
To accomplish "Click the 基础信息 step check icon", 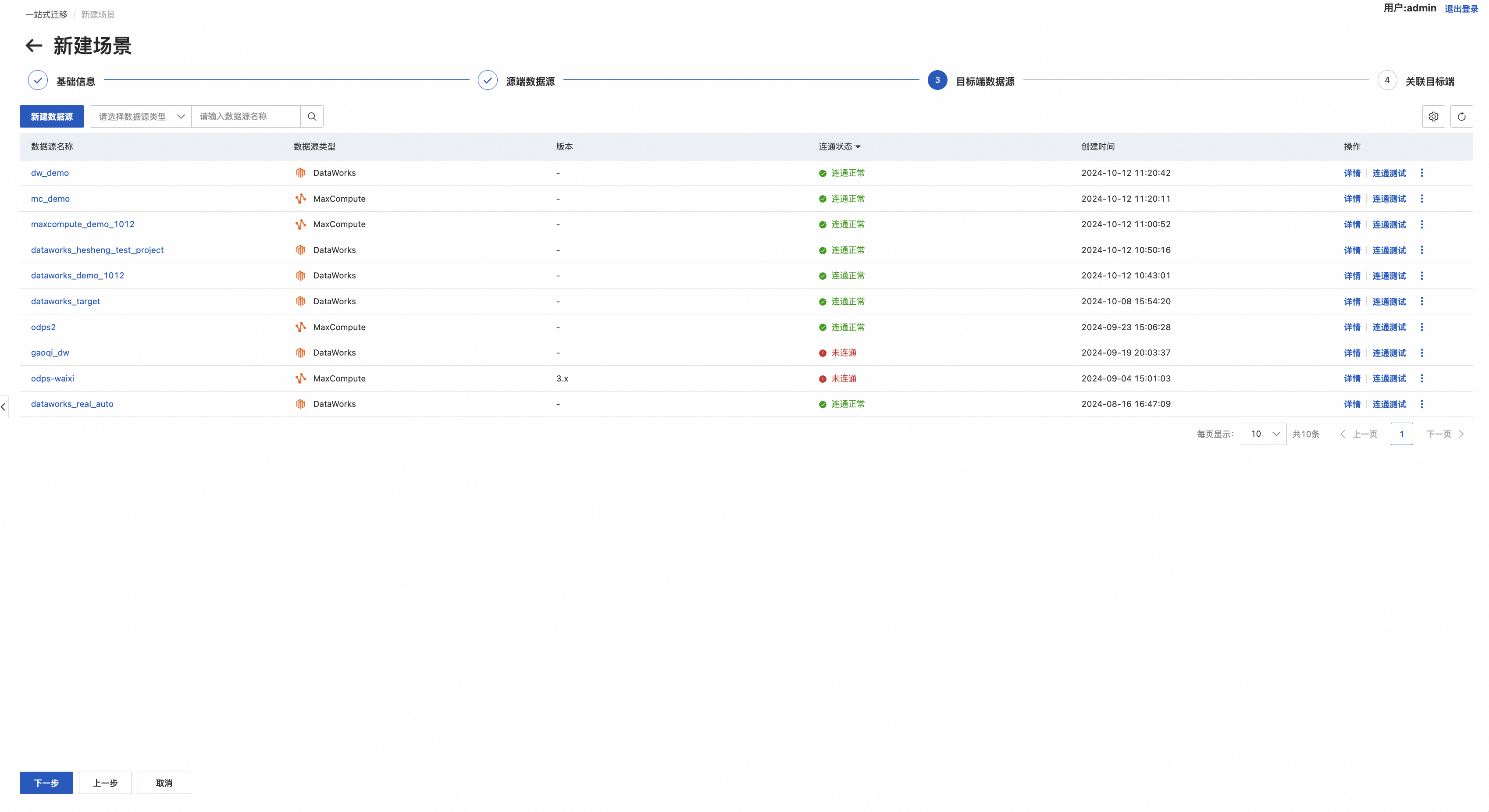I will pyautogui.click(x=38, y=80).
